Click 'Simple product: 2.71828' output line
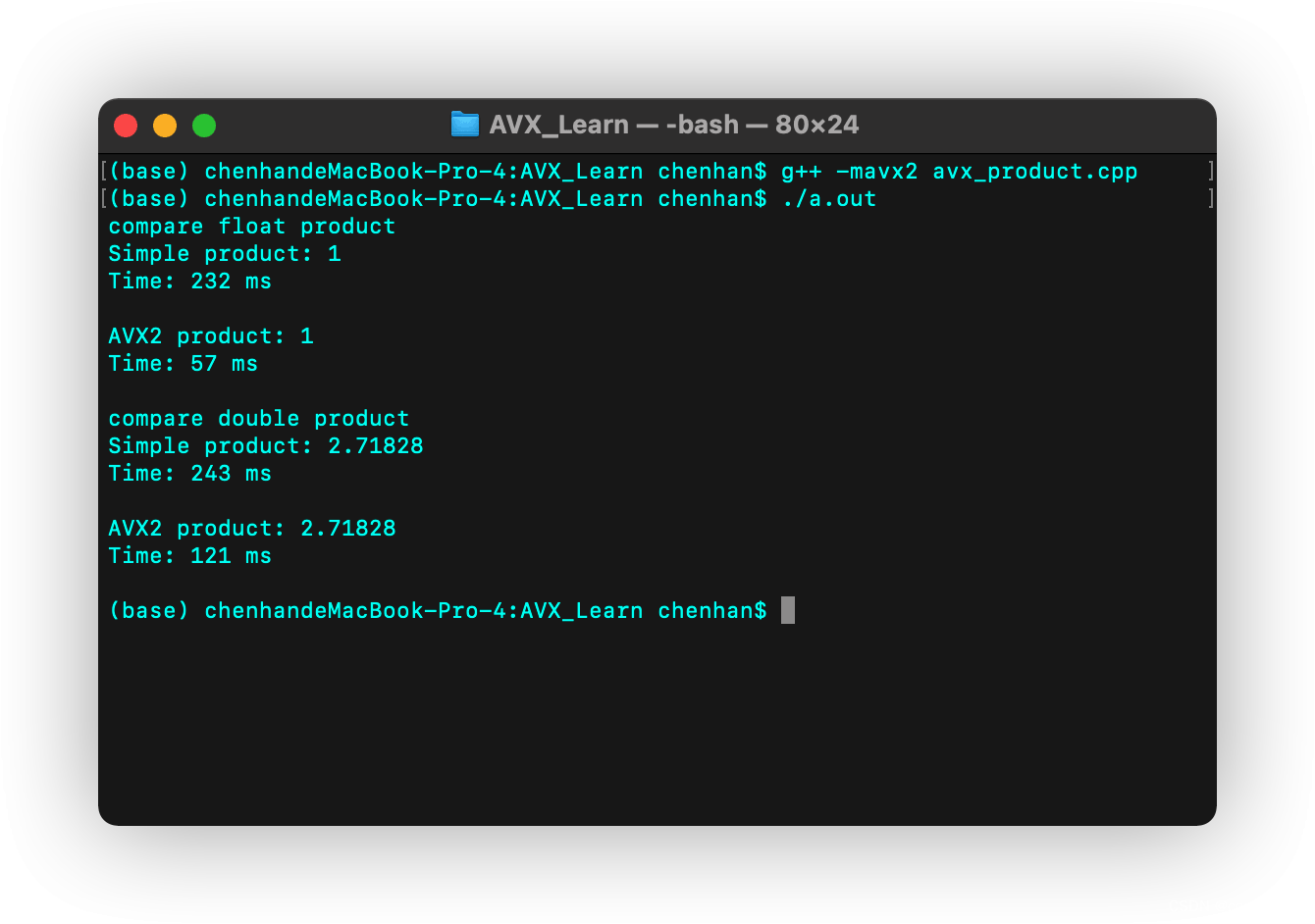Image resolution: width=1315 pixels, height=924 pixels. [x=266, y=446]
